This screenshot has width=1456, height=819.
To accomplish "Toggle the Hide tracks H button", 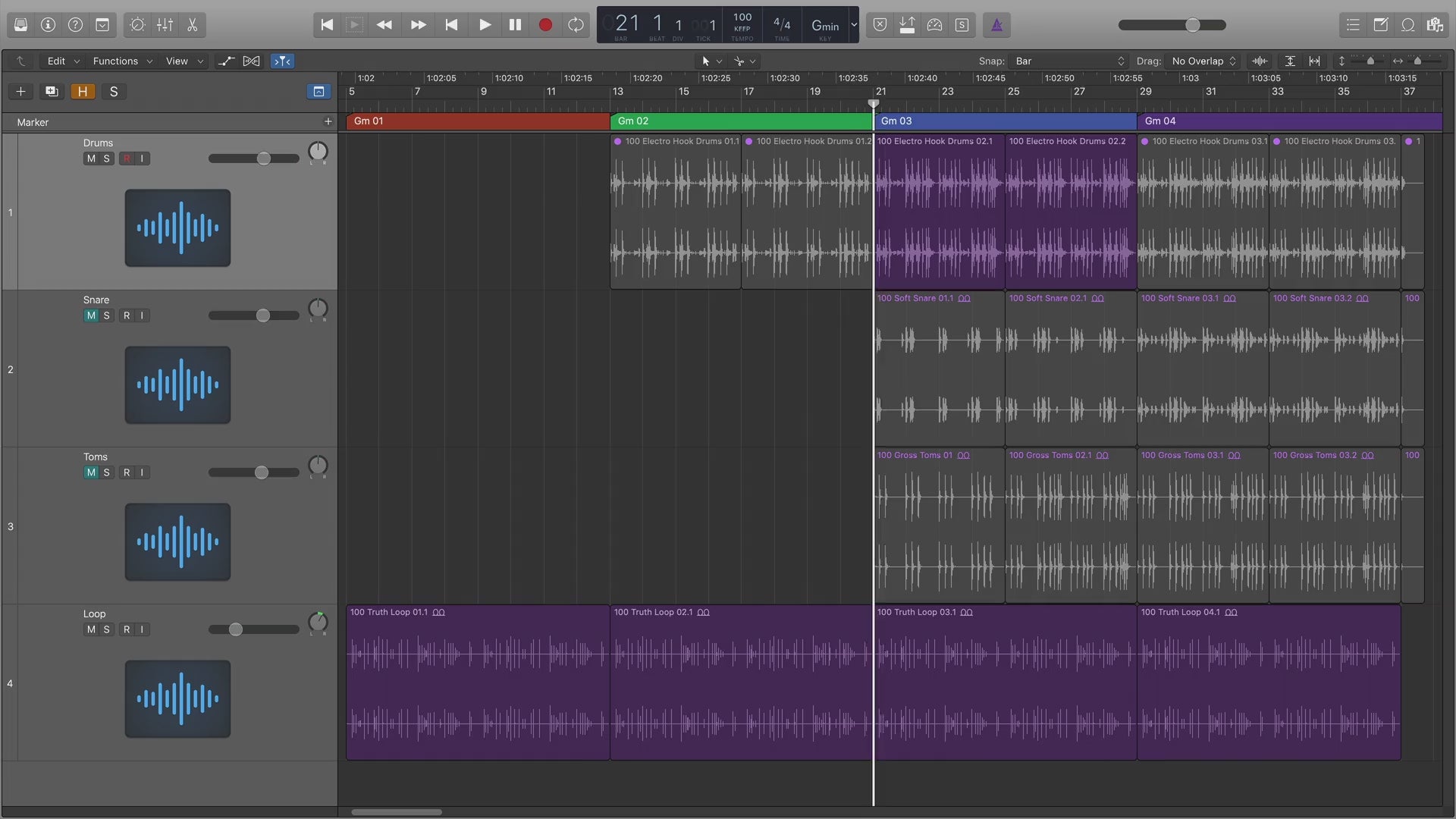I will (83, 92).
